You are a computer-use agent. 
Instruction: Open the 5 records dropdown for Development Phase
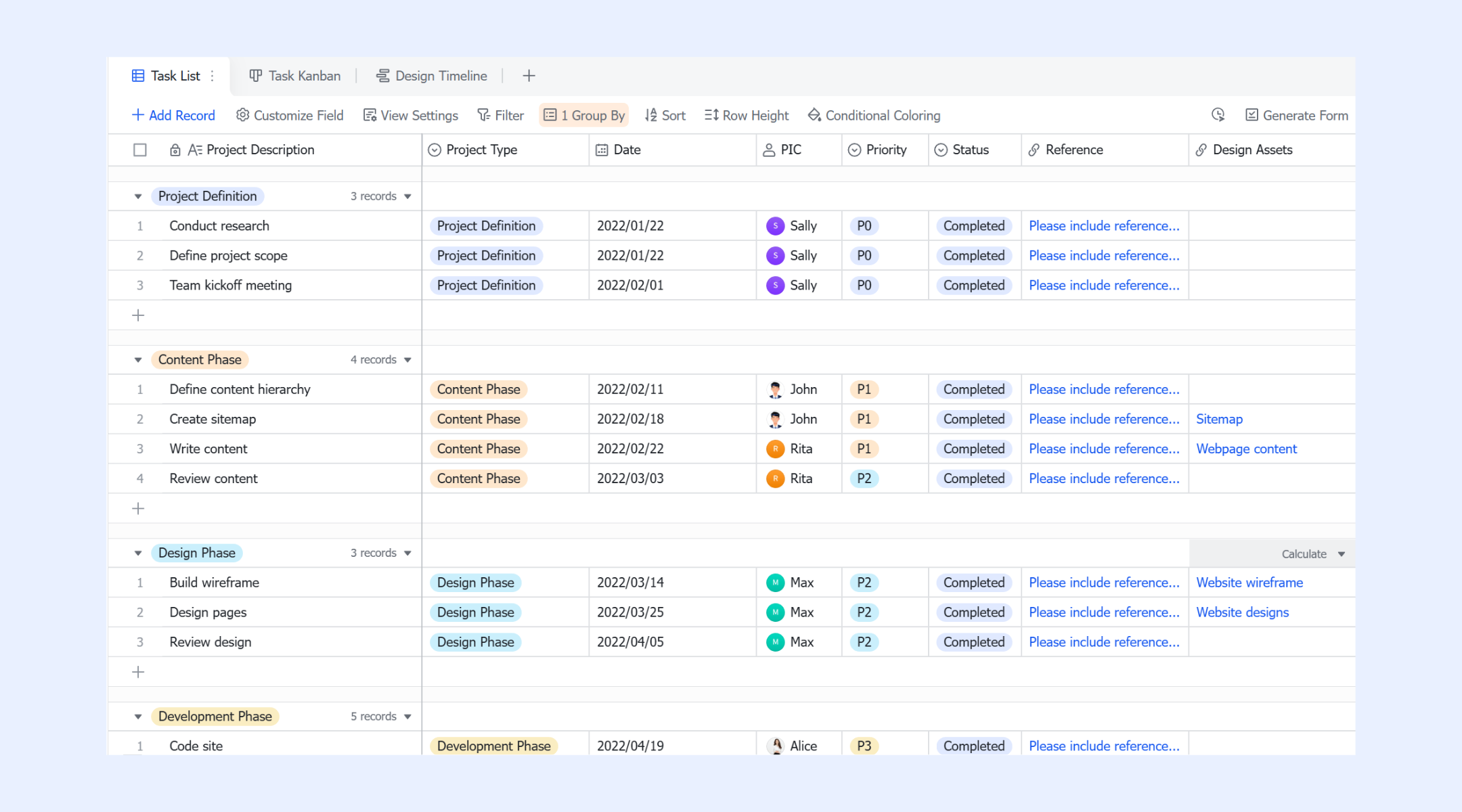[x=381, y=716]
